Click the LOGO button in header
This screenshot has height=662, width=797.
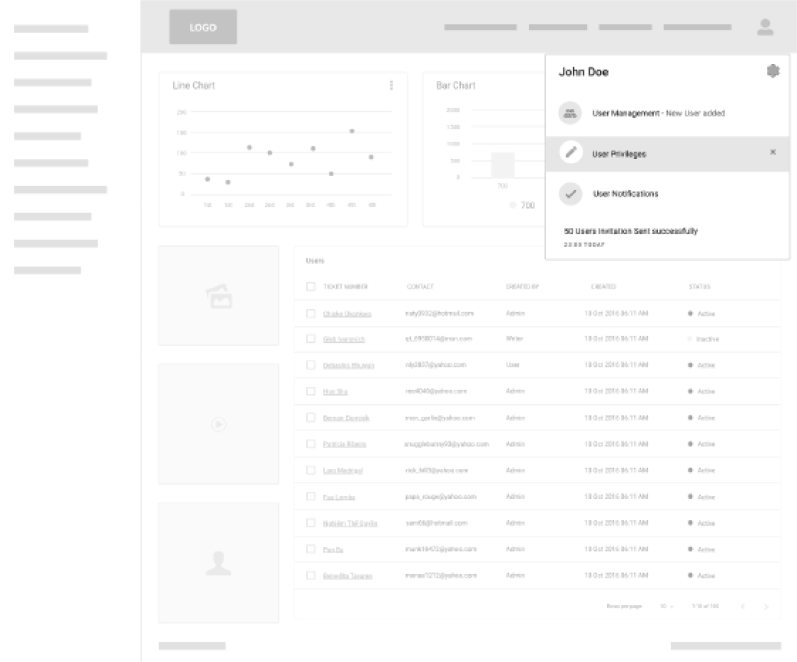pos(203,27)
